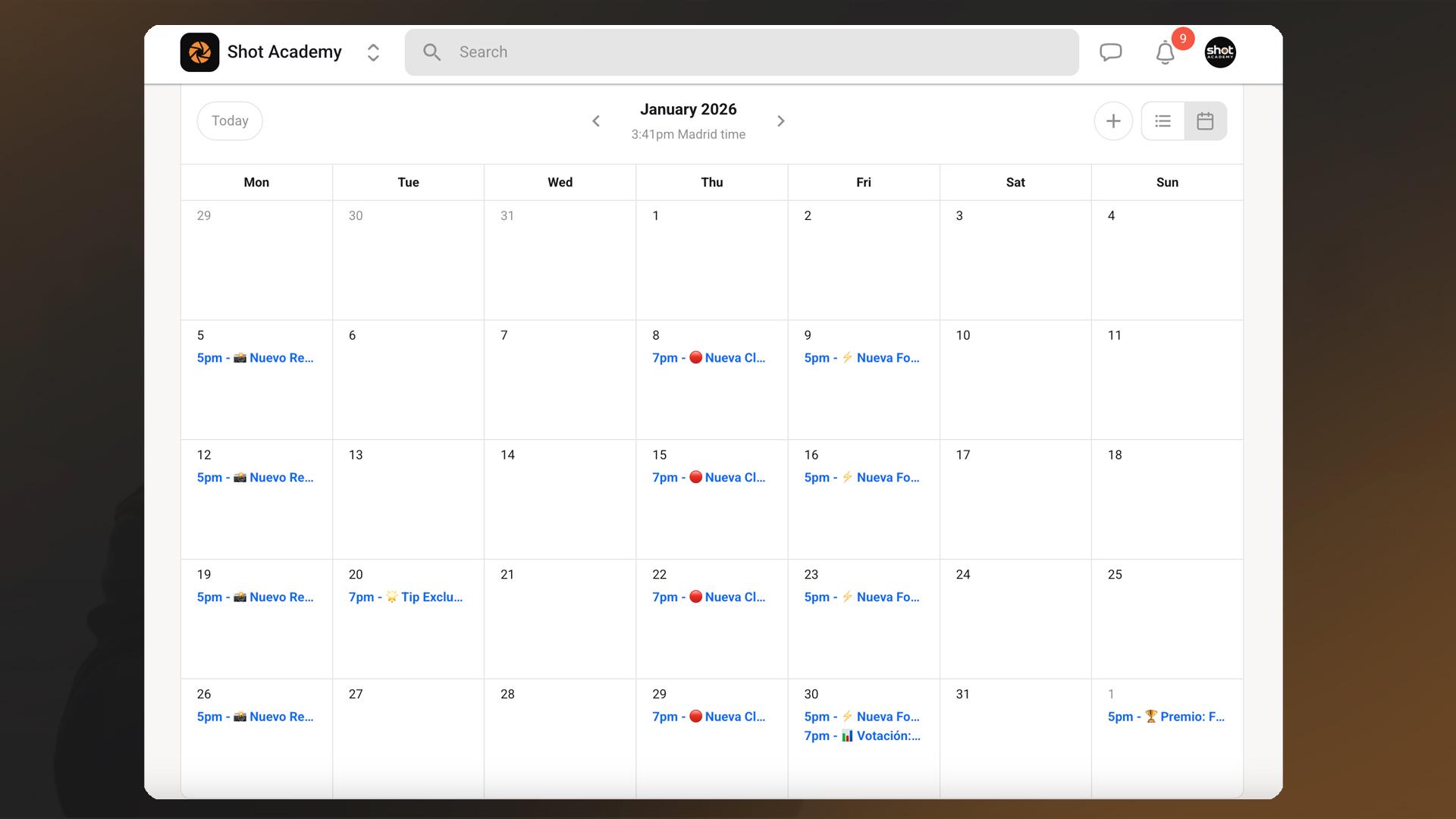This screenshot has width=1456, height=819.
Task: Click the search magnifier icon
Action: [x=431, y=52]
